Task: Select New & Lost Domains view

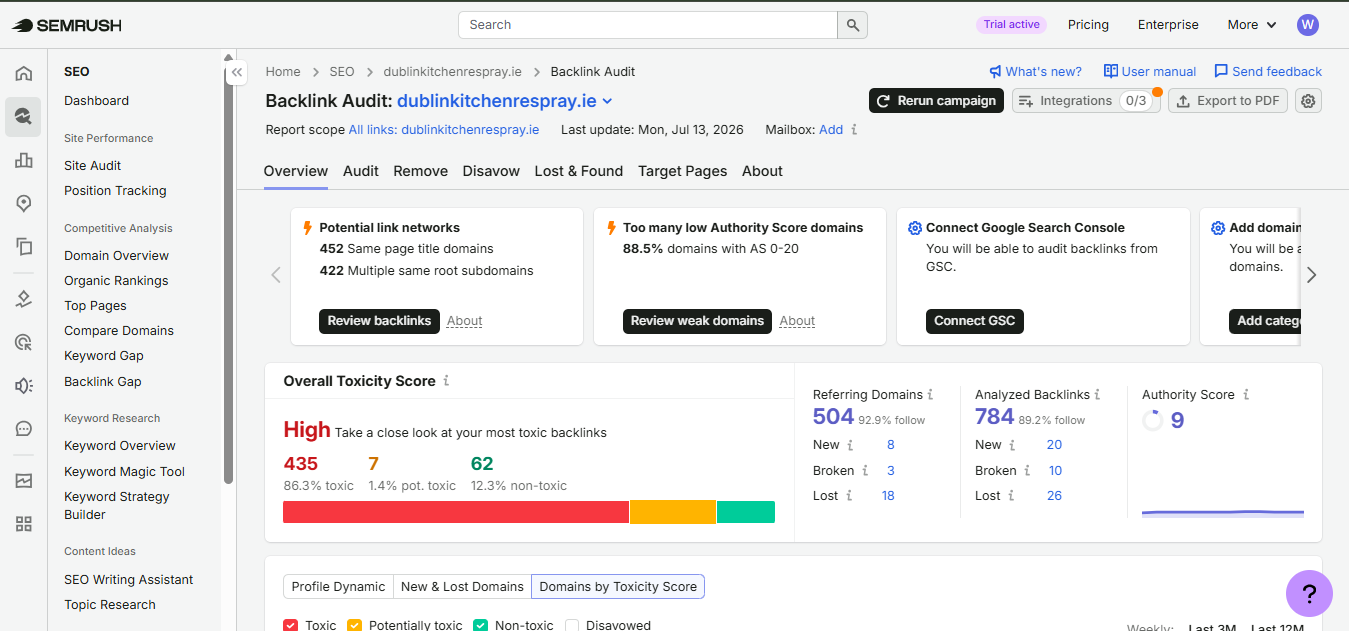Action: [462, 587]
